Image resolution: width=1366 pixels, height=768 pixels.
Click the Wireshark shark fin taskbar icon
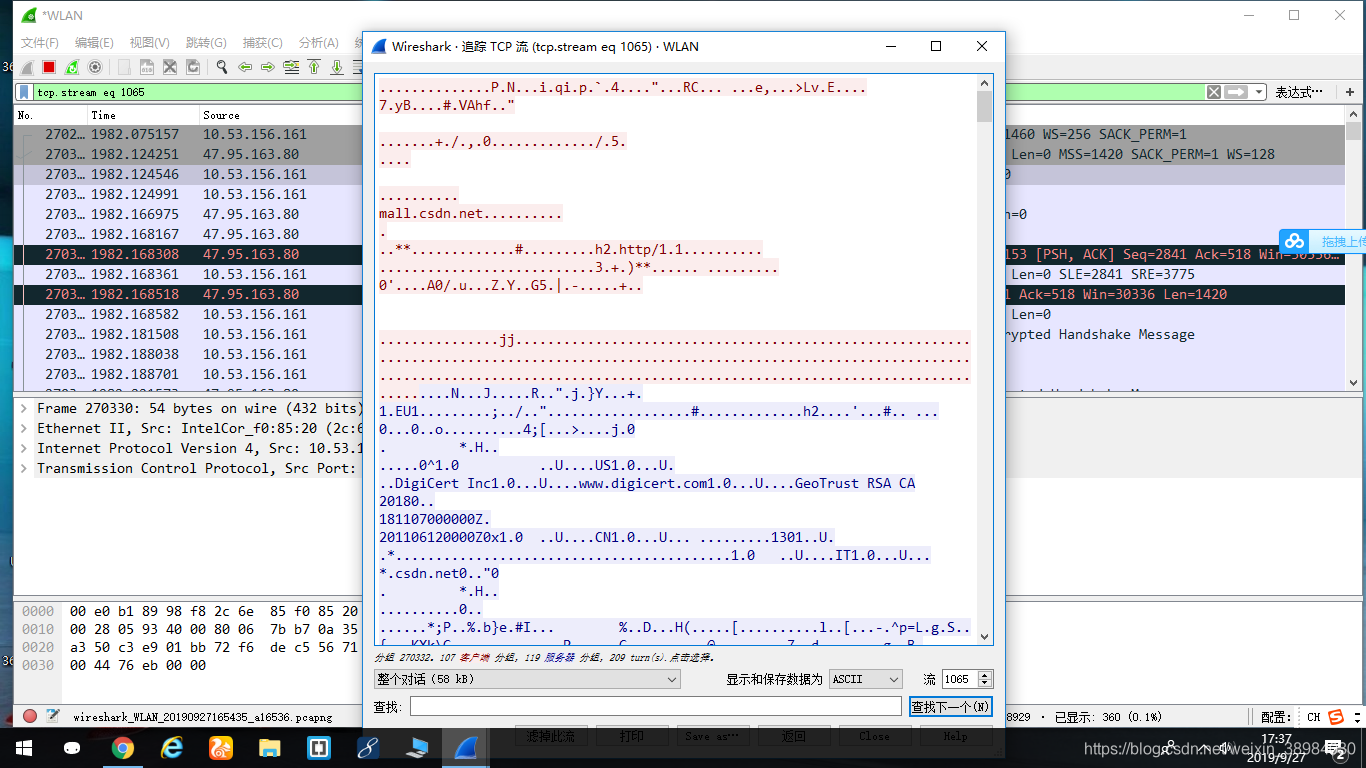click(x=466, y=747)
